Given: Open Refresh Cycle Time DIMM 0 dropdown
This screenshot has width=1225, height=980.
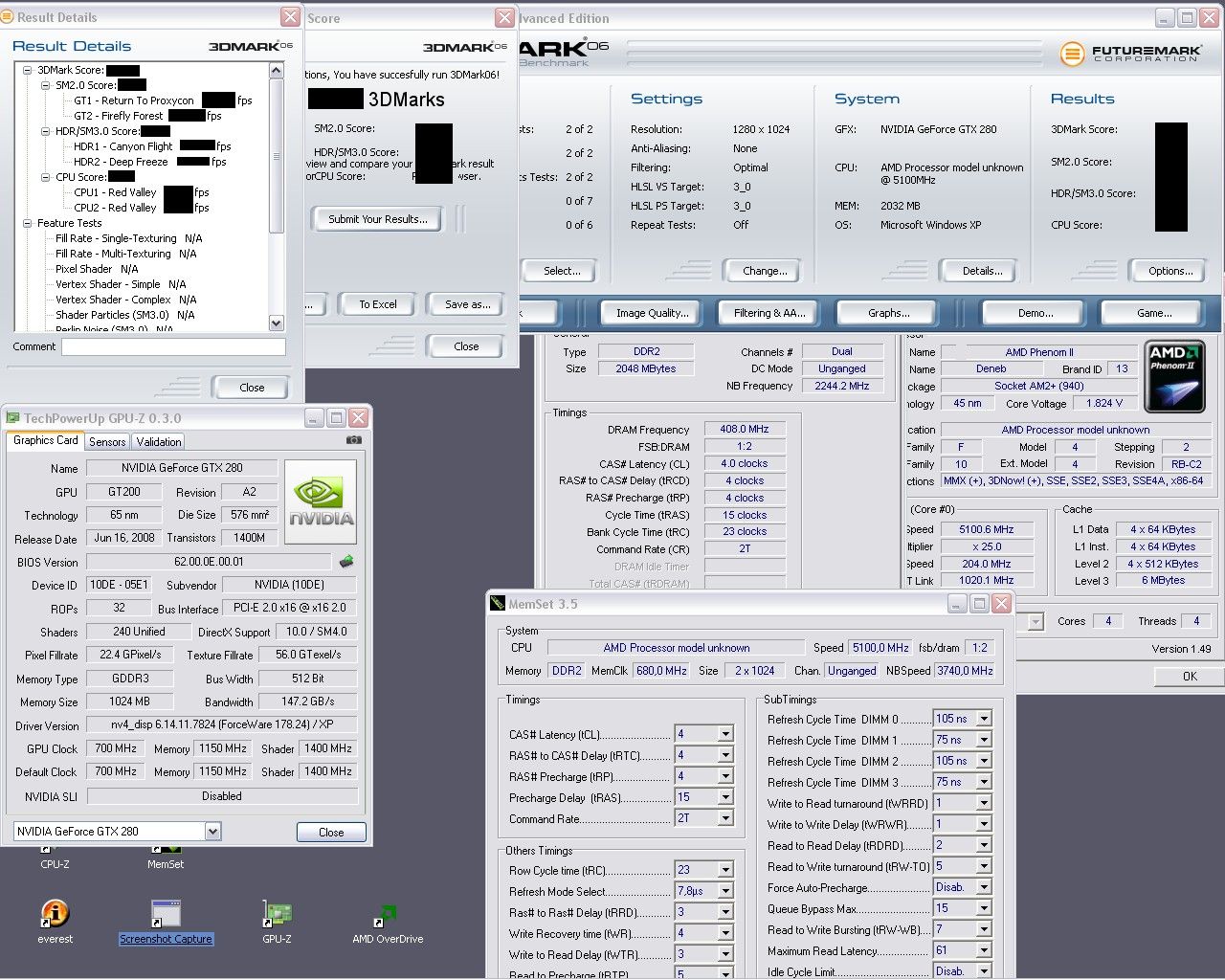Looking at the screenshot, I should point(984,719).
